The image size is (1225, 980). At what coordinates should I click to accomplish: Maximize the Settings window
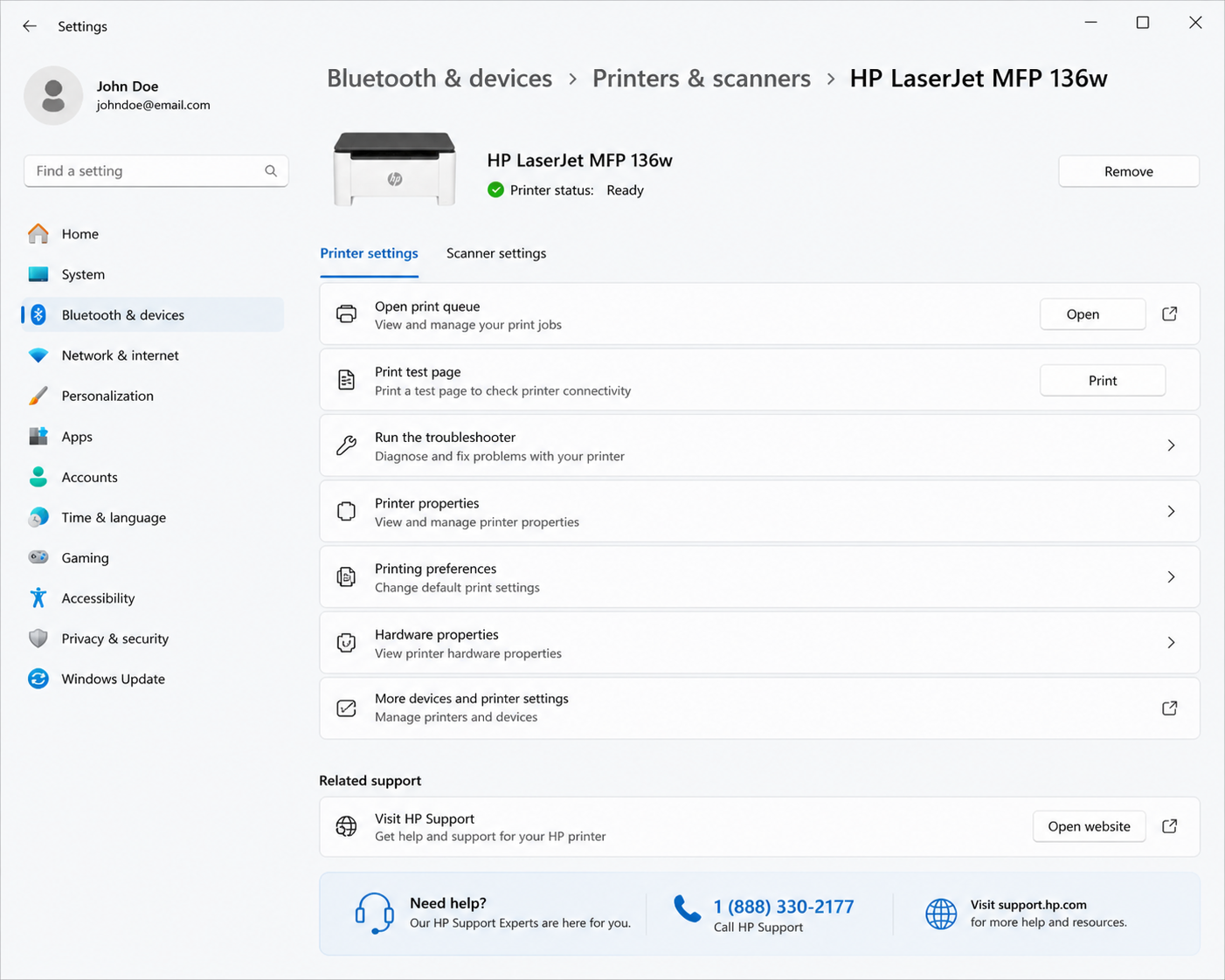(x=1143, y=23)
